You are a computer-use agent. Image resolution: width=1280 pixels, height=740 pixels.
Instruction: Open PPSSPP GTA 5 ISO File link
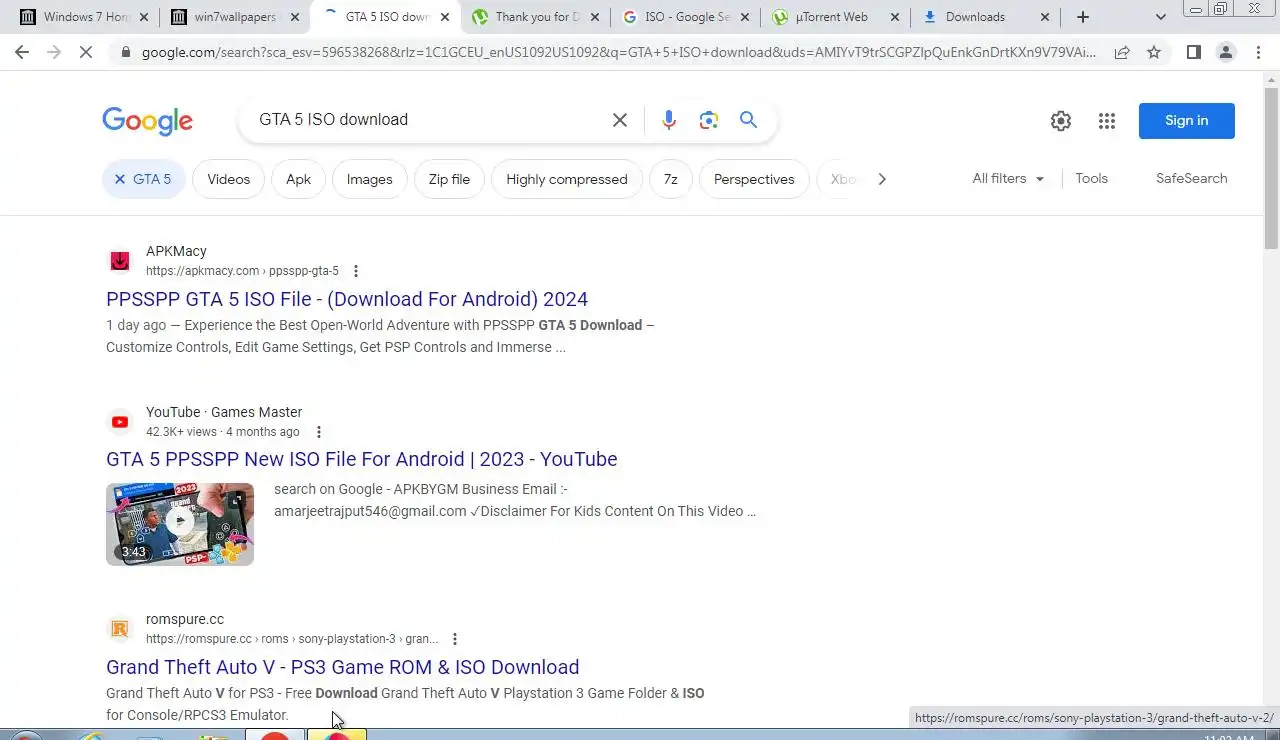pos(347,299)
